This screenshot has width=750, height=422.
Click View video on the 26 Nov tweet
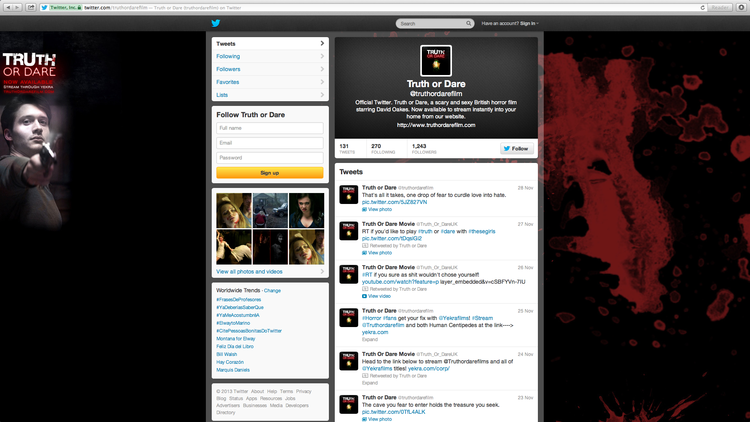376,296
